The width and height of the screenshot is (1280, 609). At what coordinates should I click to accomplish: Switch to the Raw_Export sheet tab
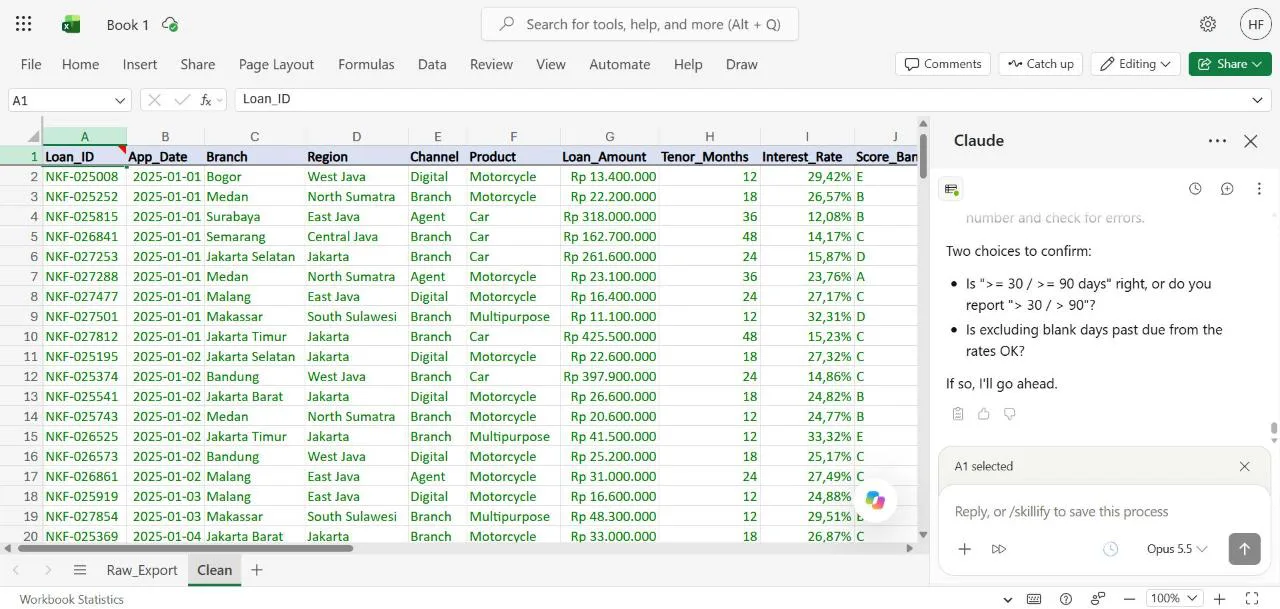click(x=142, y=570)
